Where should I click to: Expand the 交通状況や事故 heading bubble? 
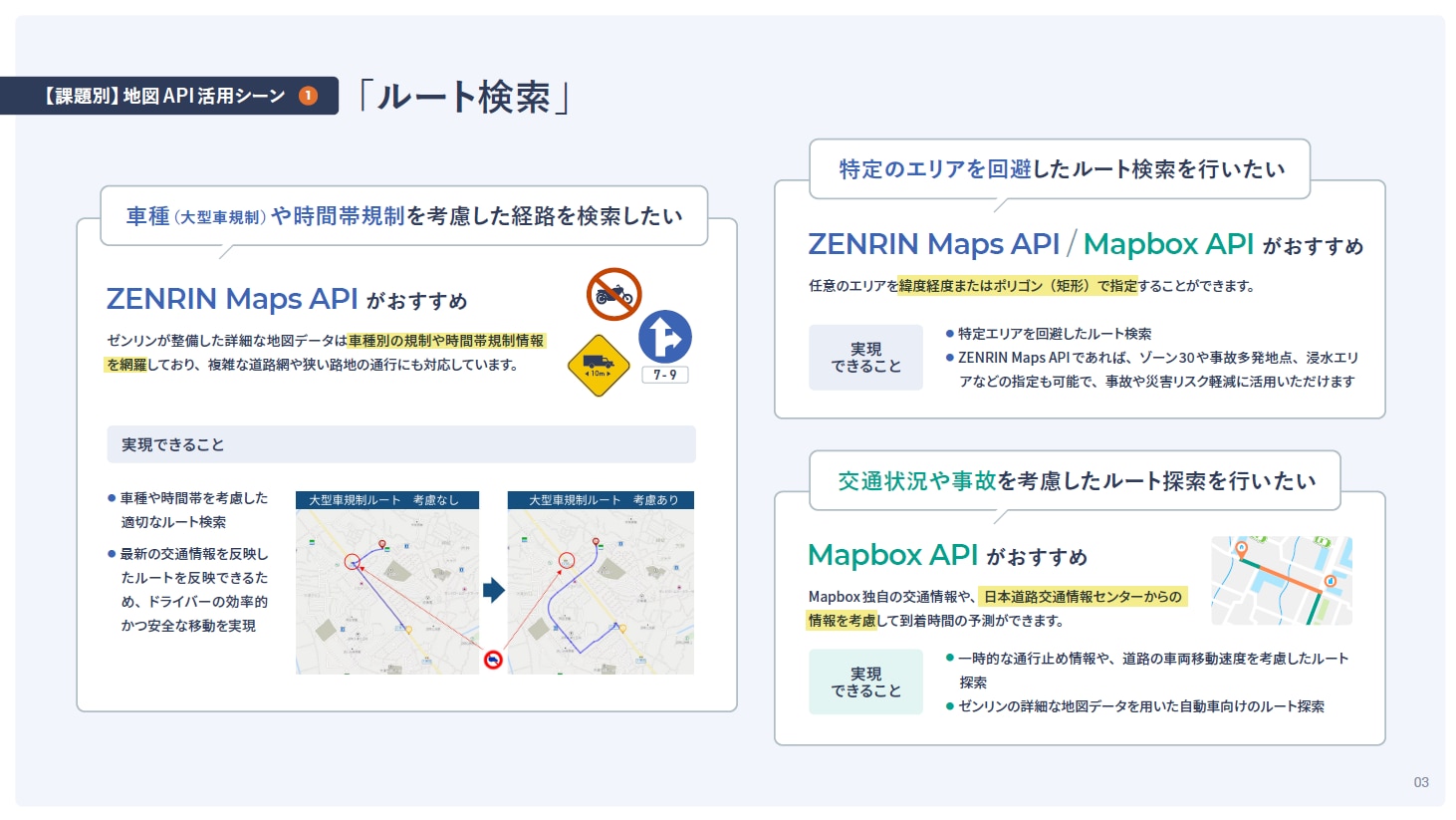click(1075, 480)
